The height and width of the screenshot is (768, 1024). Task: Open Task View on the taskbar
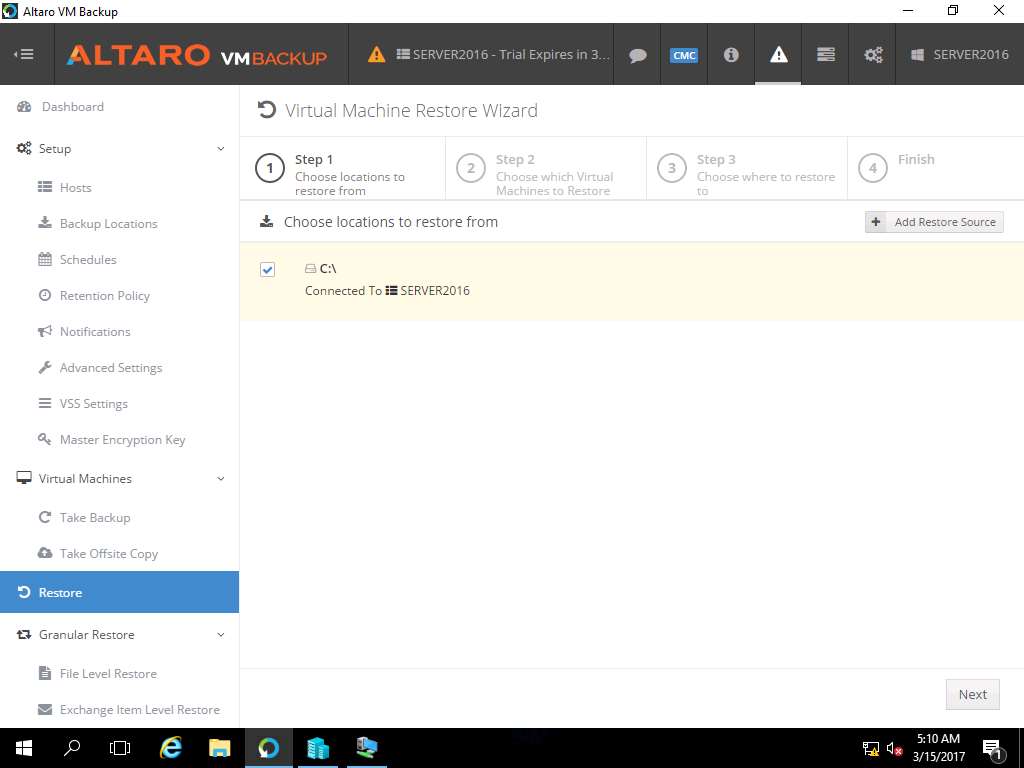click(120, 748)
